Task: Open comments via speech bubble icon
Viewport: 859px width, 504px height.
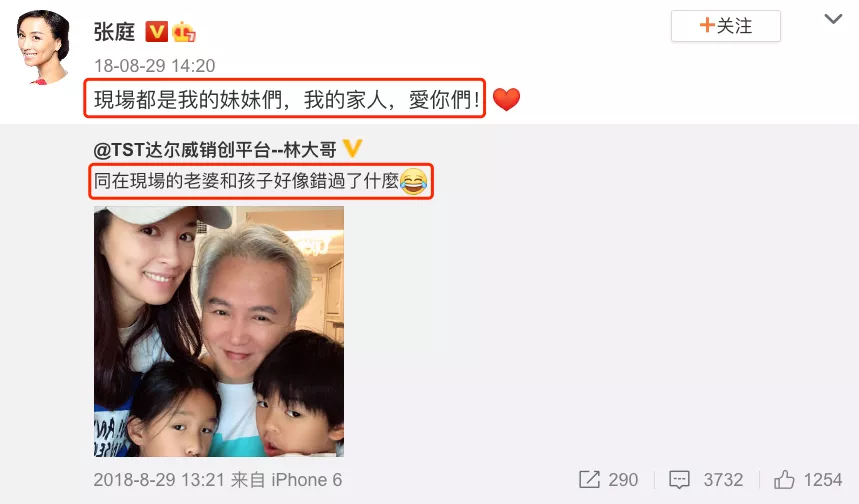Action: tap(679, 480)
